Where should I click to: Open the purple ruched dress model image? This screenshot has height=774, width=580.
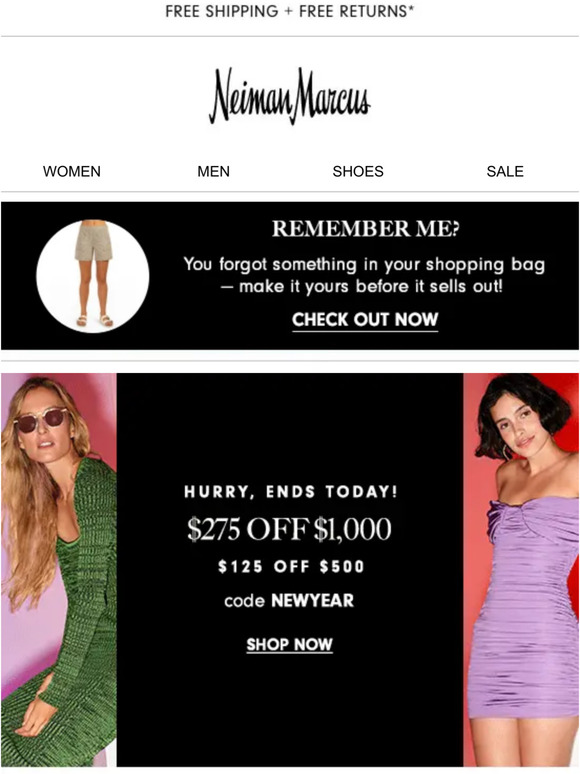coord(521,570)
